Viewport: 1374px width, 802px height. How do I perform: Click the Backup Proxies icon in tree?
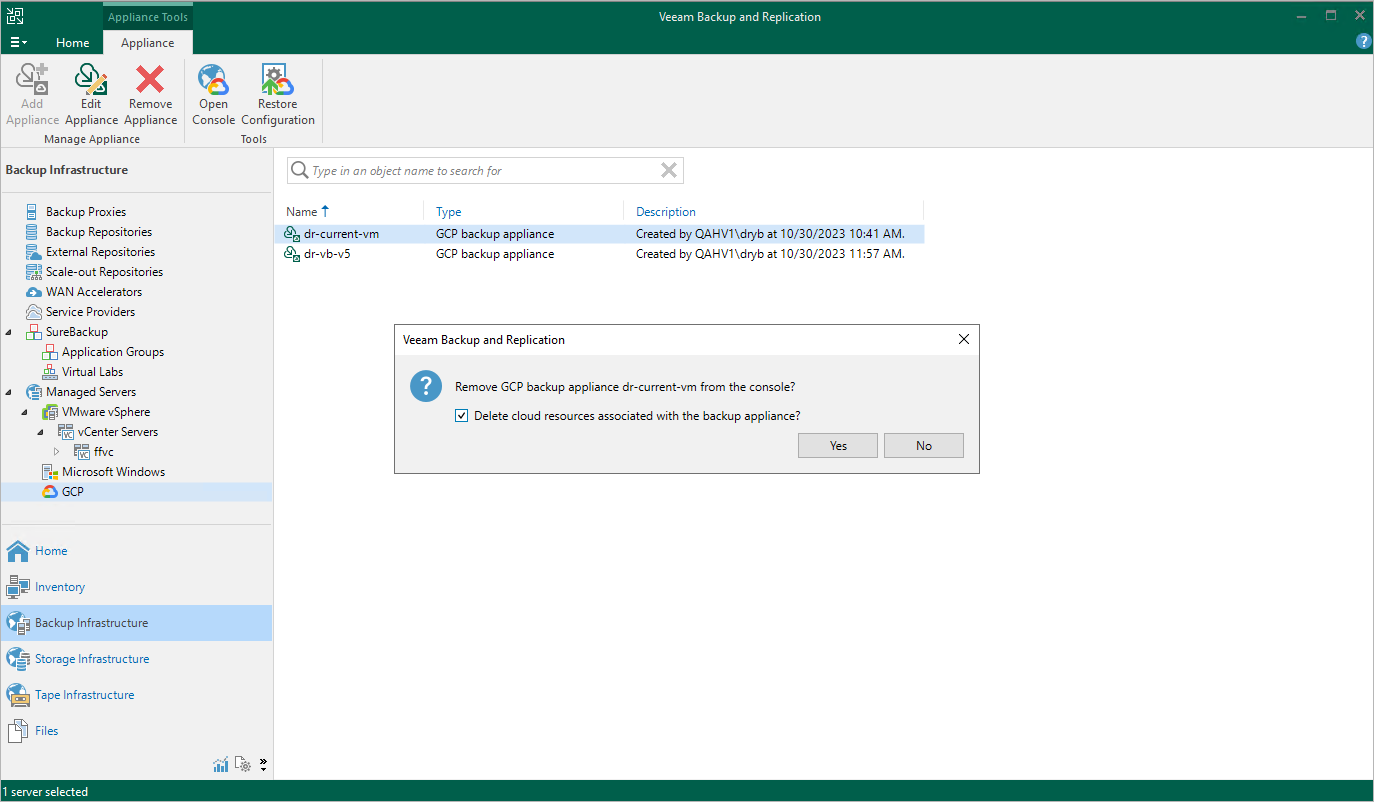coord(31,212)
